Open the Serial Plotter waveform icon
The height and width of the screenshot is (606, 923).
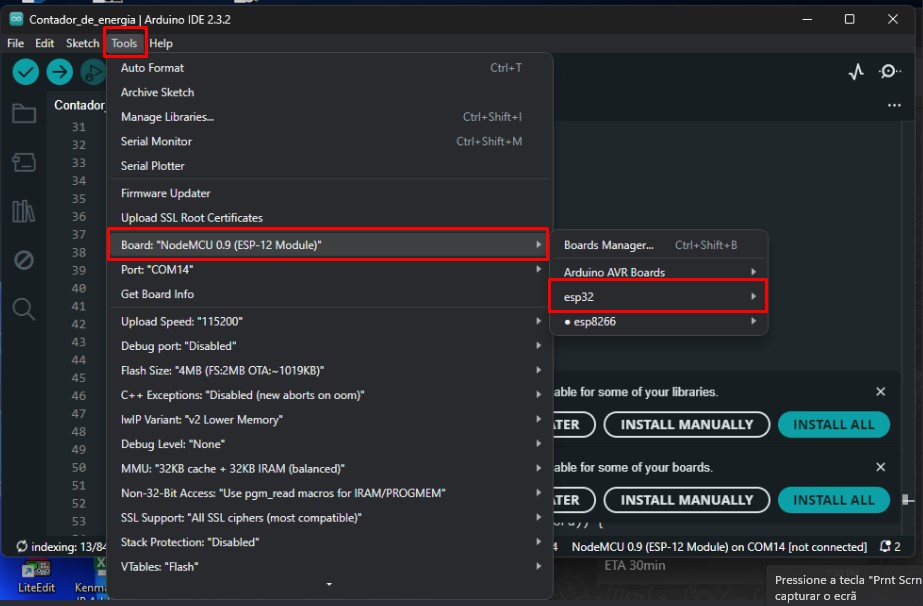pos(855,70)
